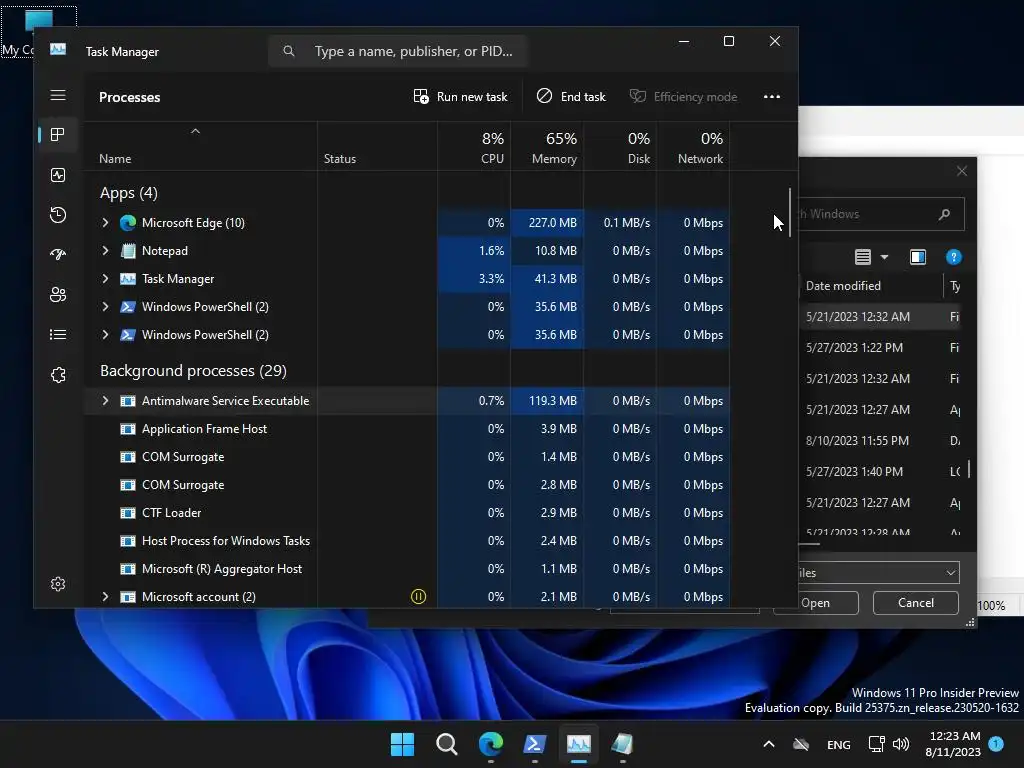Expand the Task Manager process group

click(x=105, y=279)
